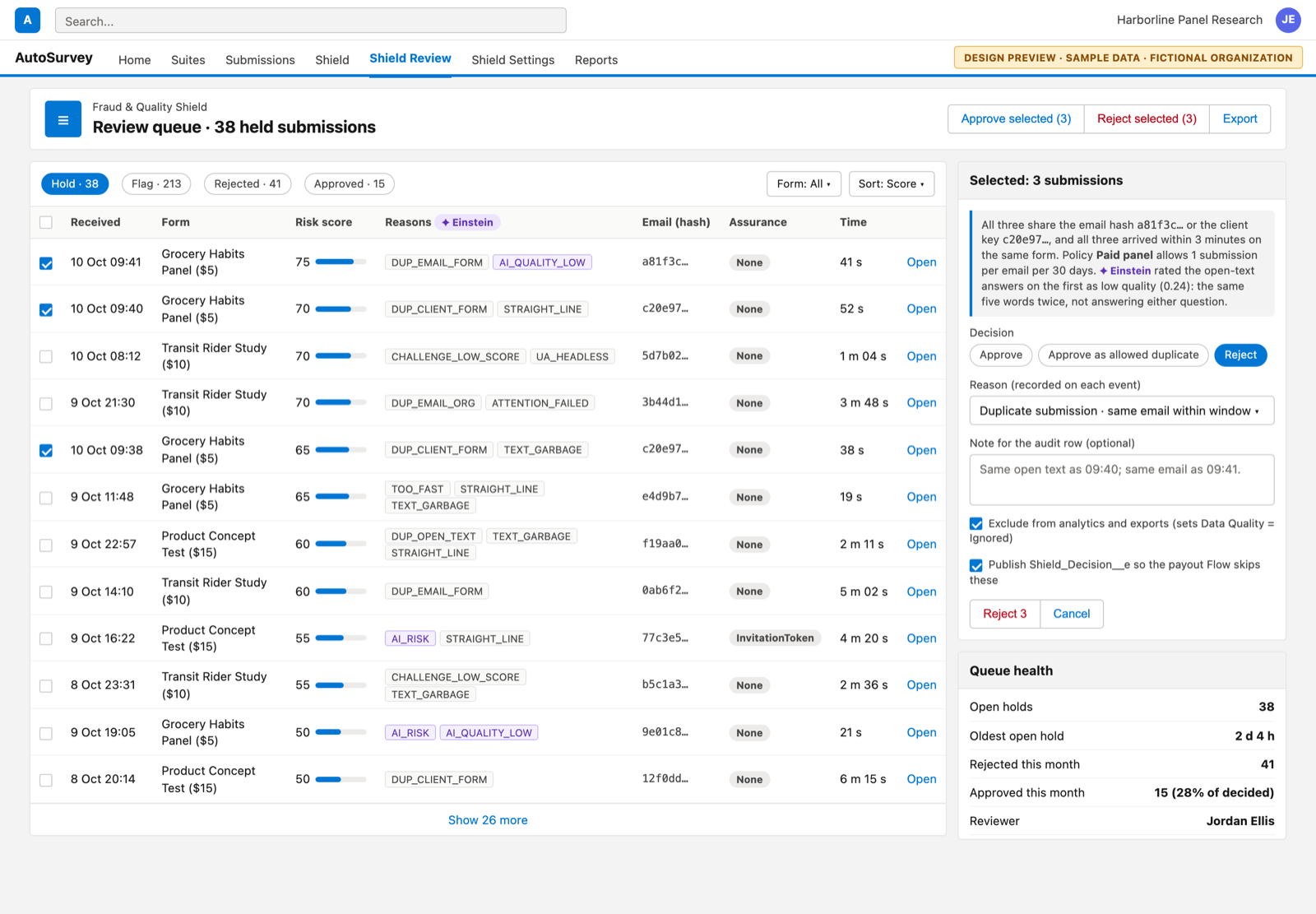Click risk score bar for 10 Oct 09:41
The height and width of the screenshot is (914, 1316).
[341, 262]
